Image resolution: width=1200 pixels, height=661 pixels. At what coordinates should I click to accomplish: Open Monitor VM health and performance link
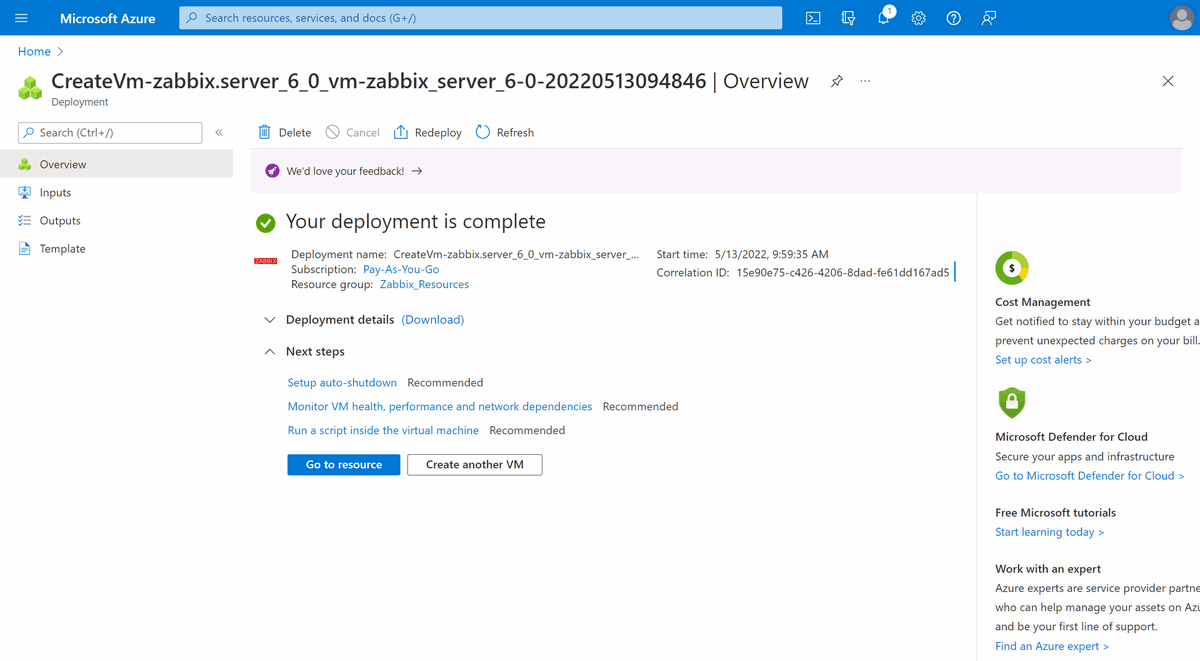coord(440,407)
